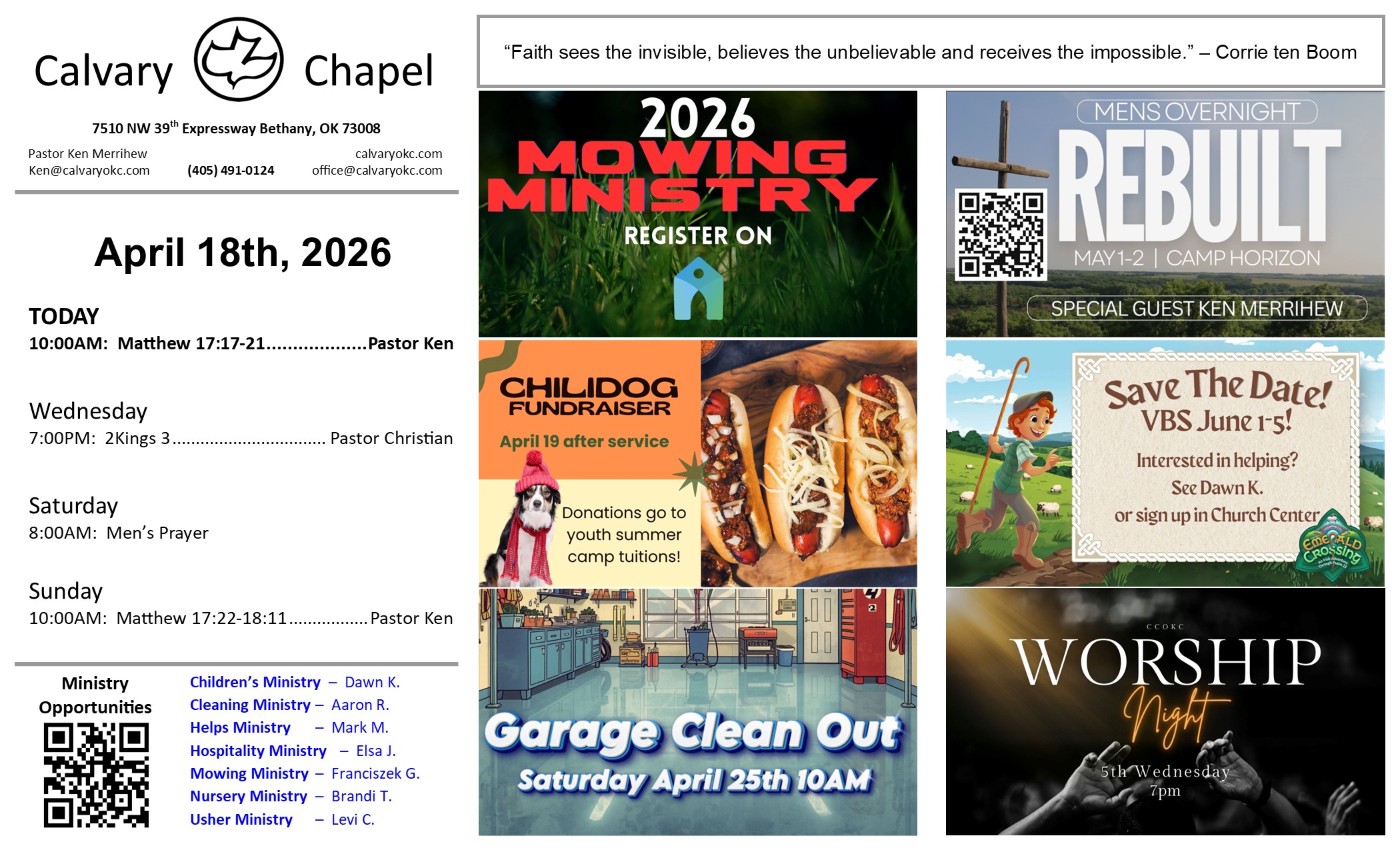Click the April 18th, 2026 date heading
1400x850 pixels.
pos(243,253)
